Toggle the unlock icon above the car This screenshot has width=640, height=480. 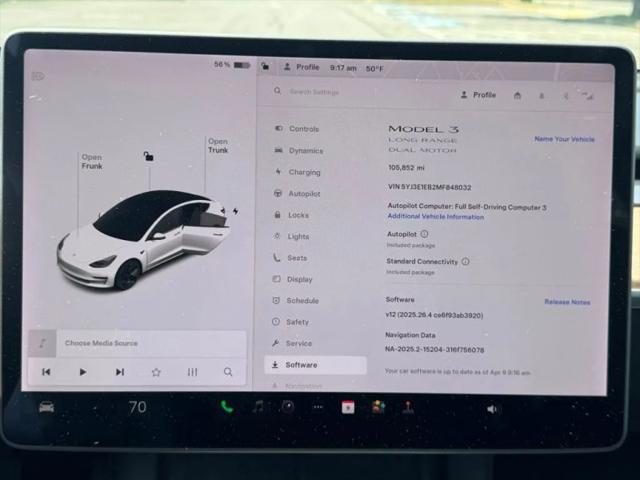pos(149,156)
